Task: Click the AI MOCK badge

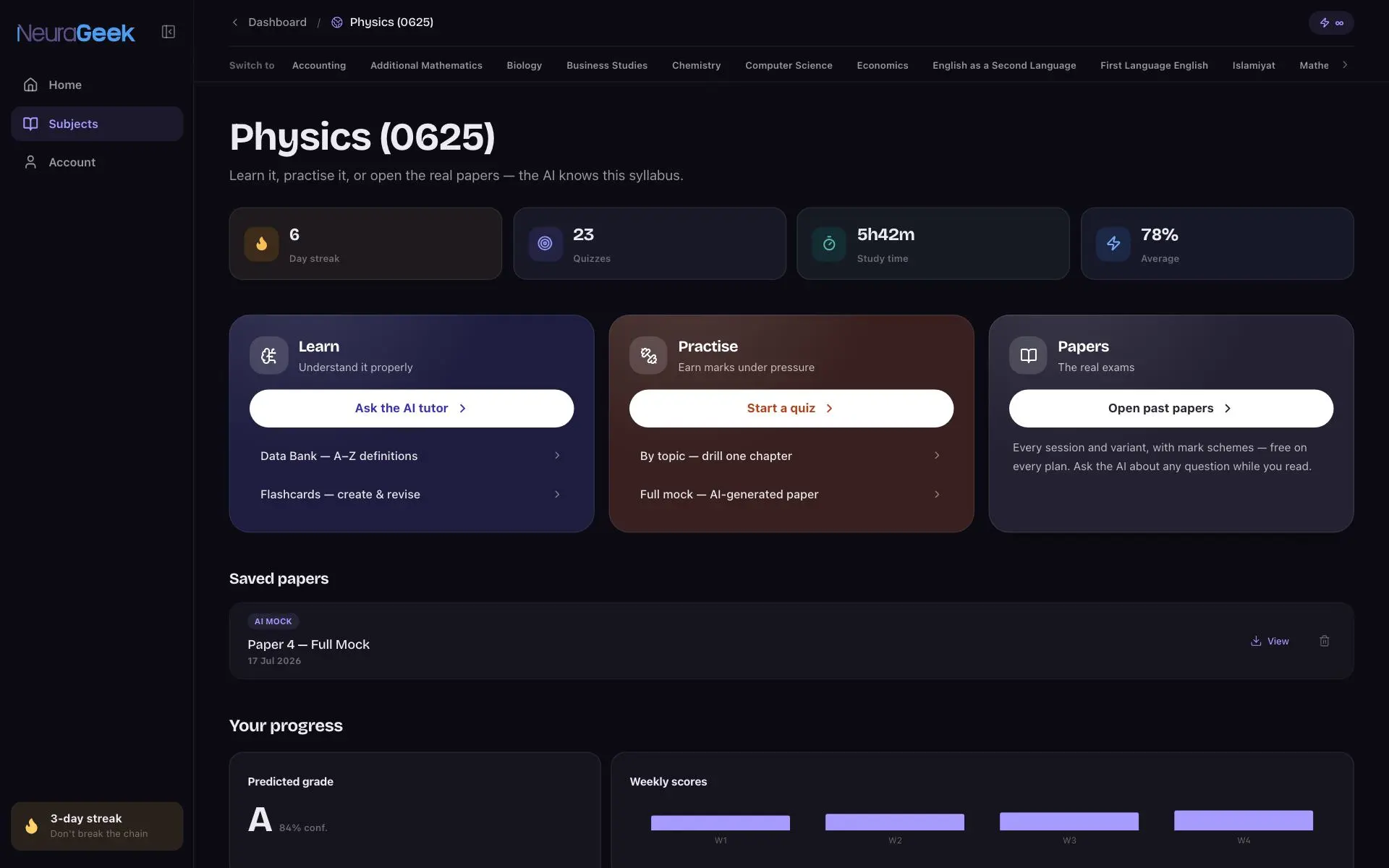Action: coord(273,621)
